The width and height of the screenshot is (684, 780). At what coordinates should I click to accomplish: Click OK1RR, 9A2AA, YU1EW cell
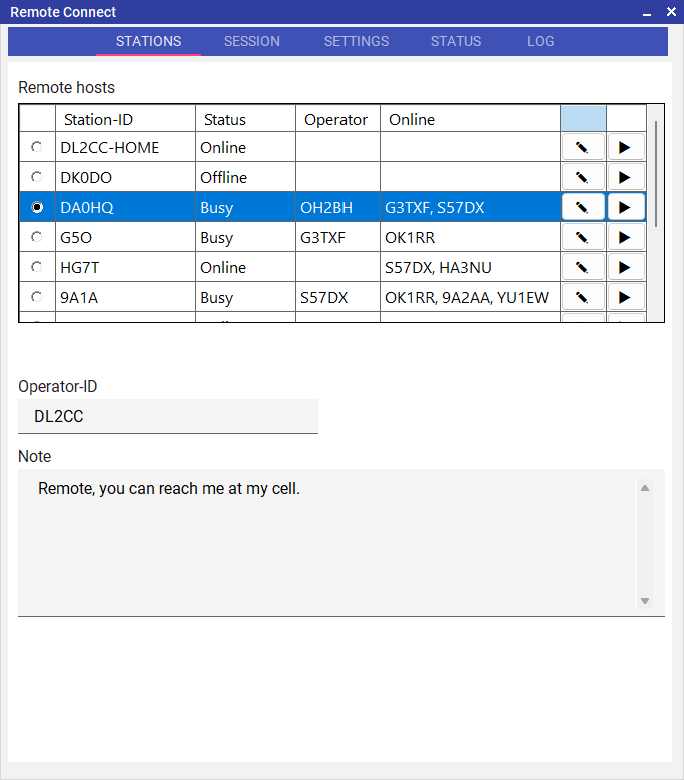coord(471,297)
